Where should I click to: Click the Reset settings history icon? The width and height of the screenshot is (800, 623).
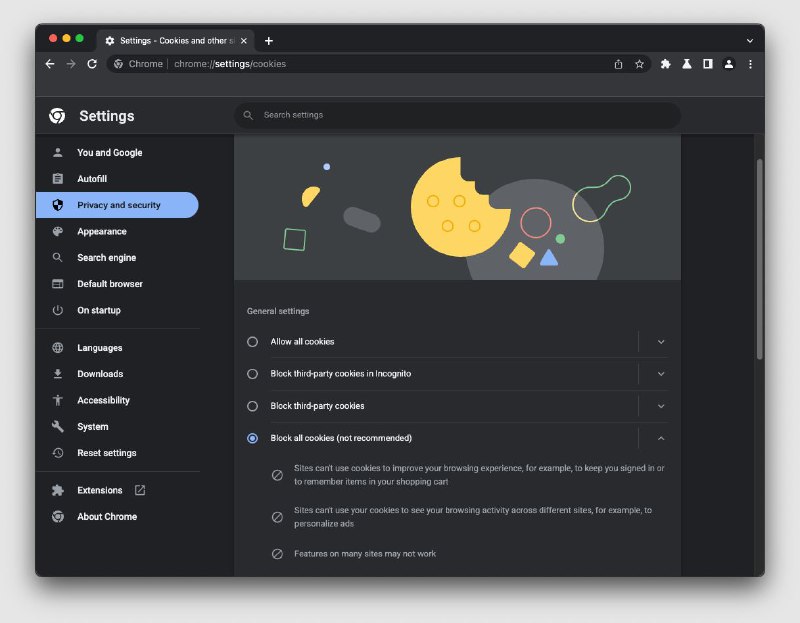click(x=58, y=453)
